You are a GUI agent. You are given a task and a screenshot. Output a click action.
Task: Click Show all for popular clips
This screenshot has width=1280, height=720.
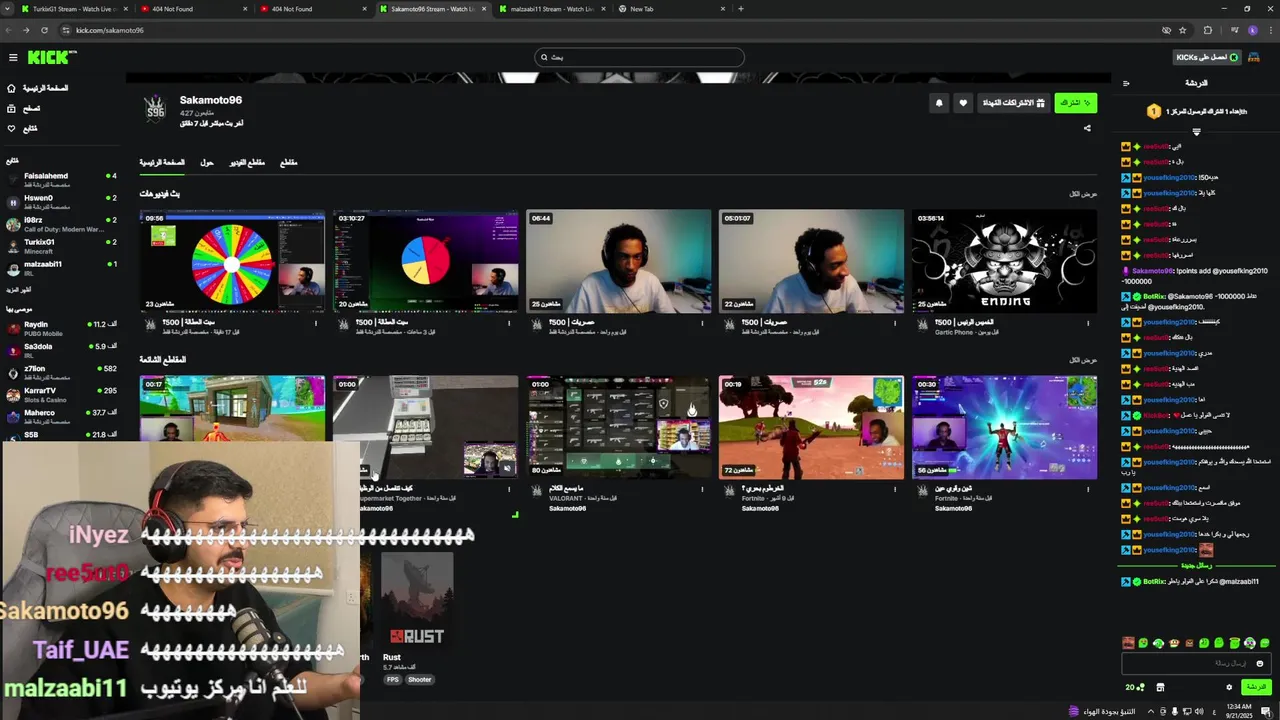click(x=1083, y=360)
